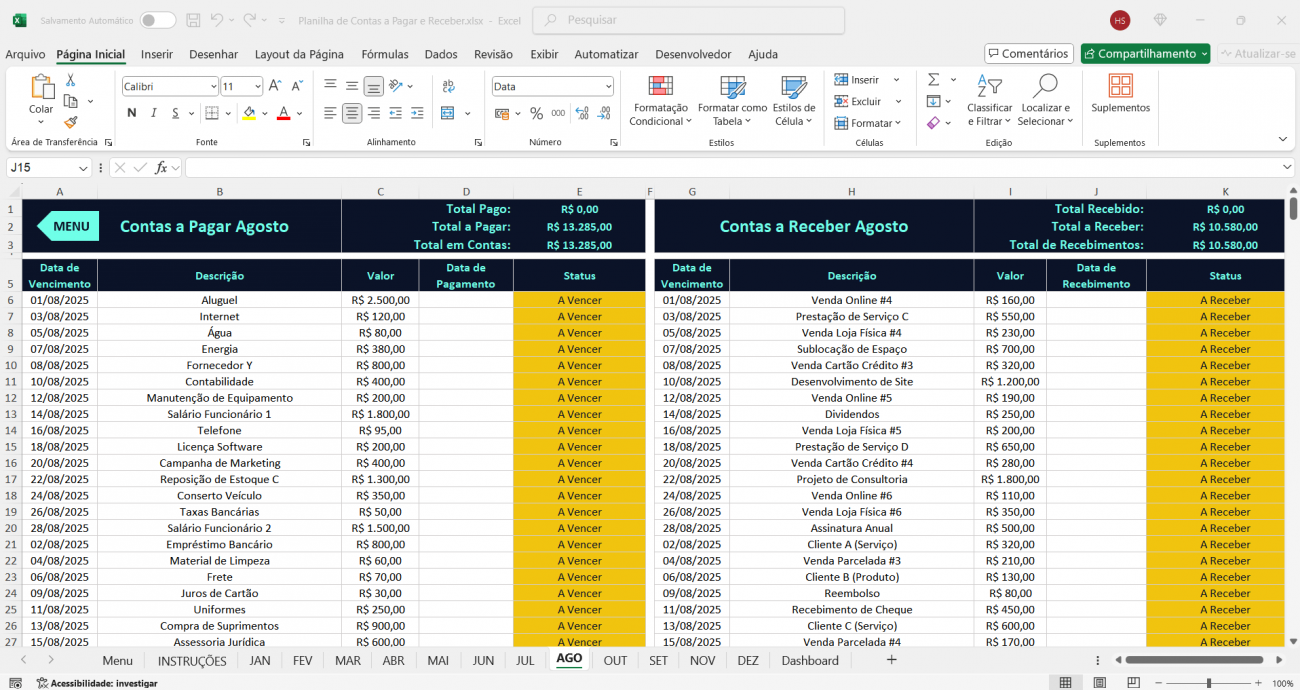Click the MENU arrow button in sheet
This screenshot has width=1300, height=690.
(68, 226)
